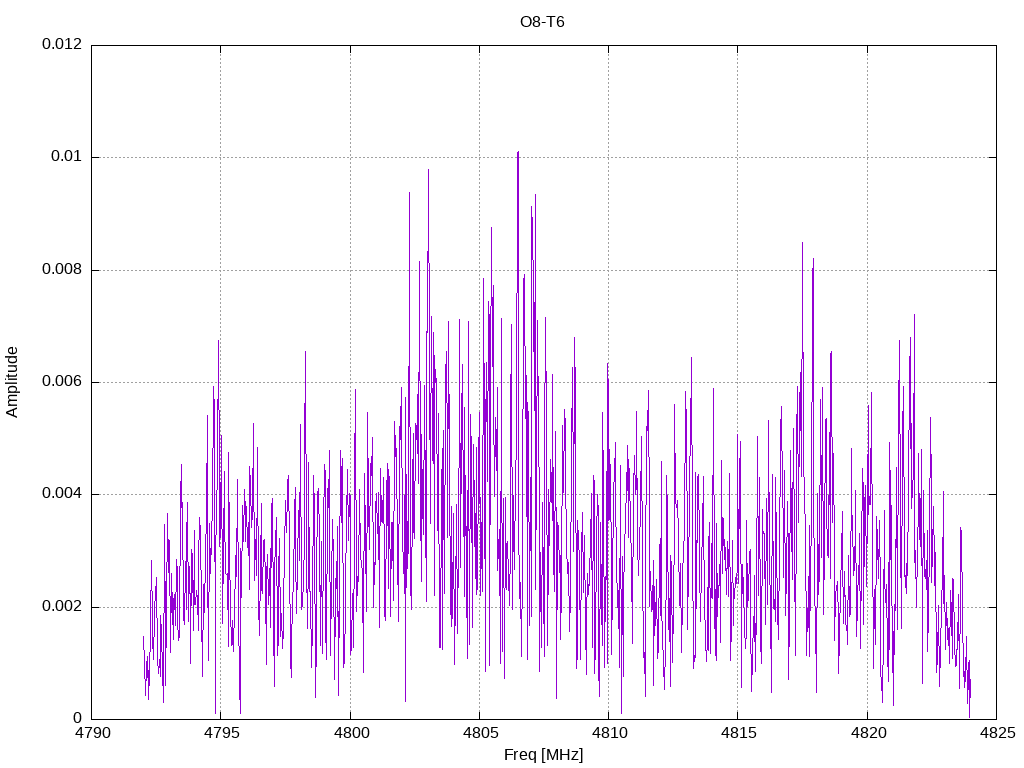The height and width of the screenshot is (768, 1024).
Task: Click the x-axis tick label 4790
Action: pos(91,733)
